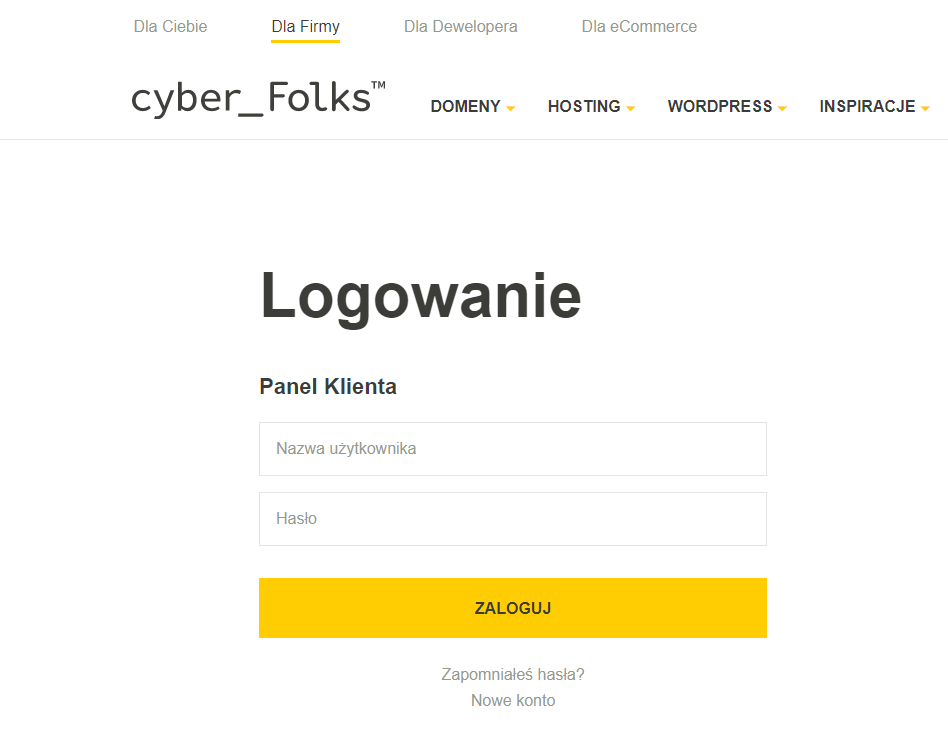The height and width of the screenshot is (752, 948).
Task: Click the Panel Klienta subheading
Action: coord(328,386)
